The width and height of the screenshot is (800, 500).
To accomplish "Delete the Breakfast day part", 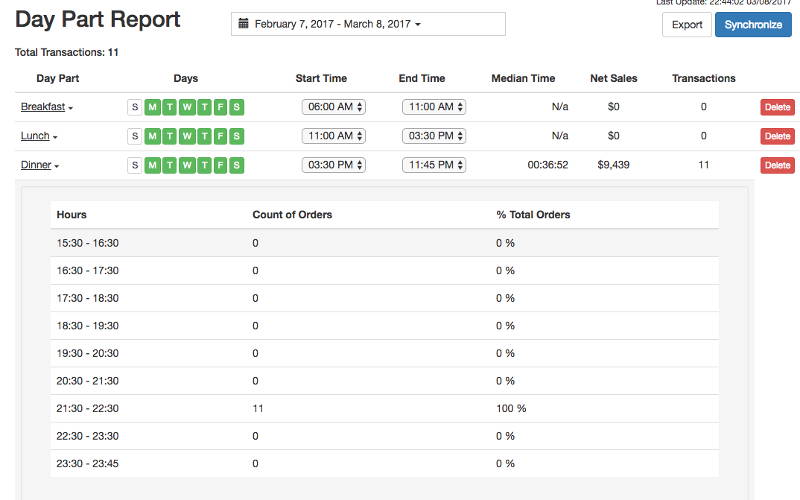I will (777, 107).
